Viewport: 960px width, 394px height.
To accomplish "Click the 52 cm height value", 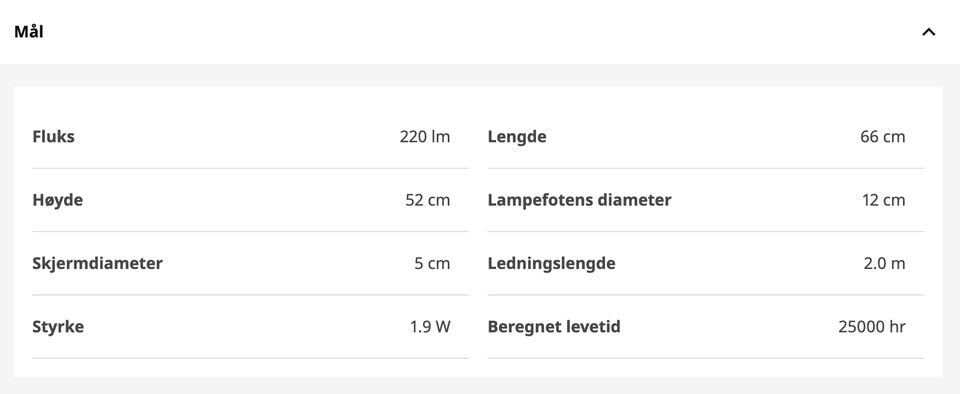I will pyautogui.click(x=427, y=200).
